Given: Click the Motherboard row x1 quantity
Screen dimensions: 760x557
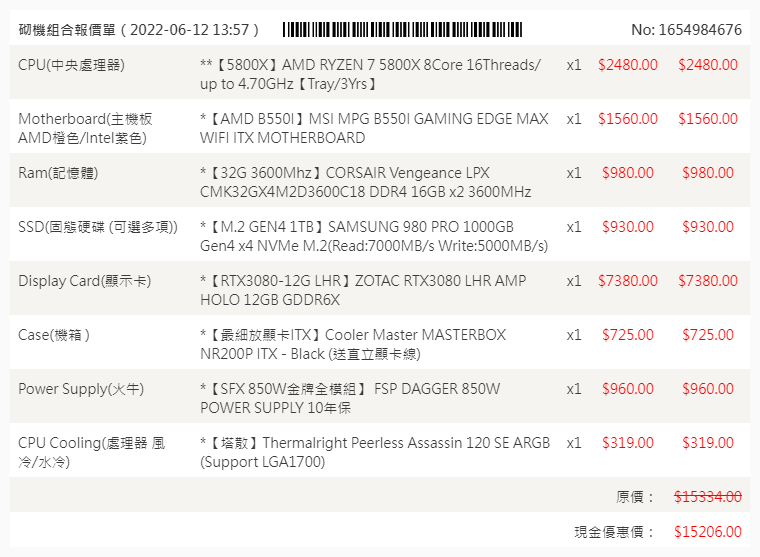Looking at the screenshot, I should click(574, 119).
